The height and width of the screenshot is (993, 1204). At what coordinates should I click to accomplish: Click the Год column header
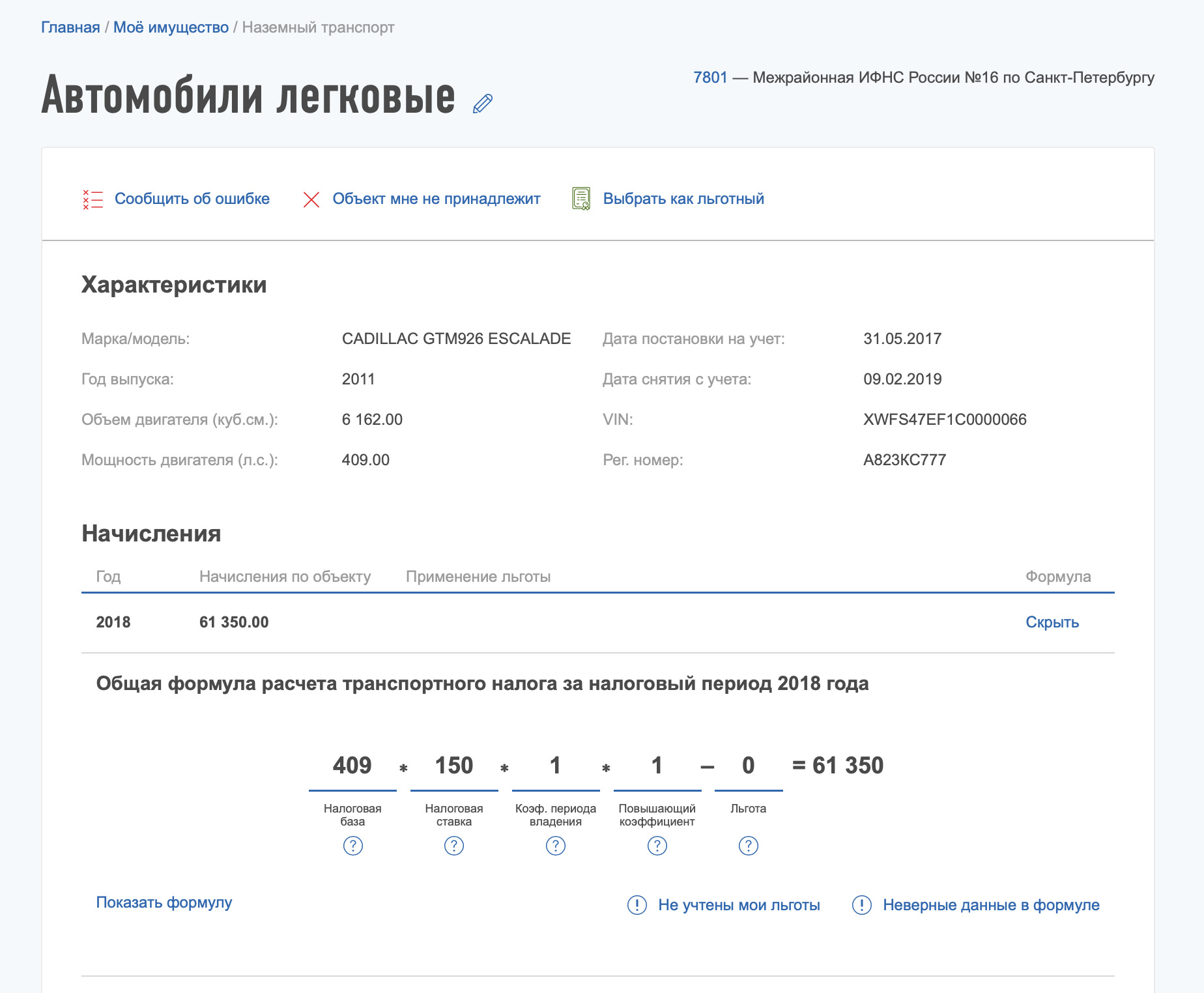pos(108,577)
